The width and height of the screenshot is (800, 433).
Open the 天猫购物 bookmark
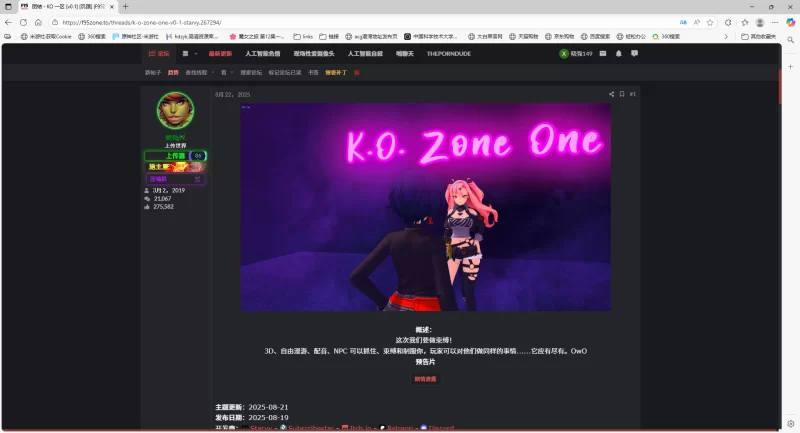524,37
